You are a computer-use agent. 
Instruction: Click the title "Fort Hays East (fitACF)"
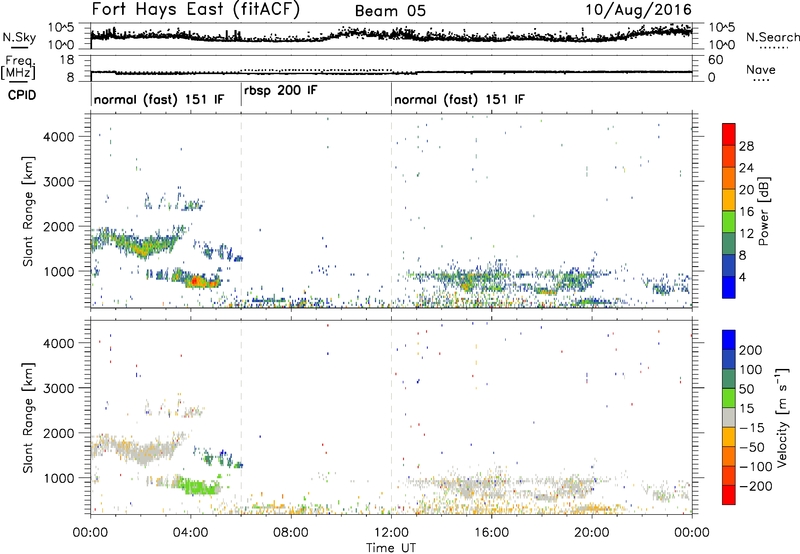(x=195, y=9)
